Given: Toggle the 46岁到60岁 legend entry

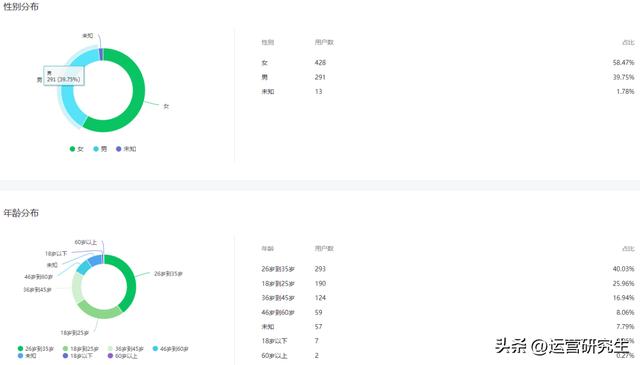Looking at the screenshot, I should 171,349.
